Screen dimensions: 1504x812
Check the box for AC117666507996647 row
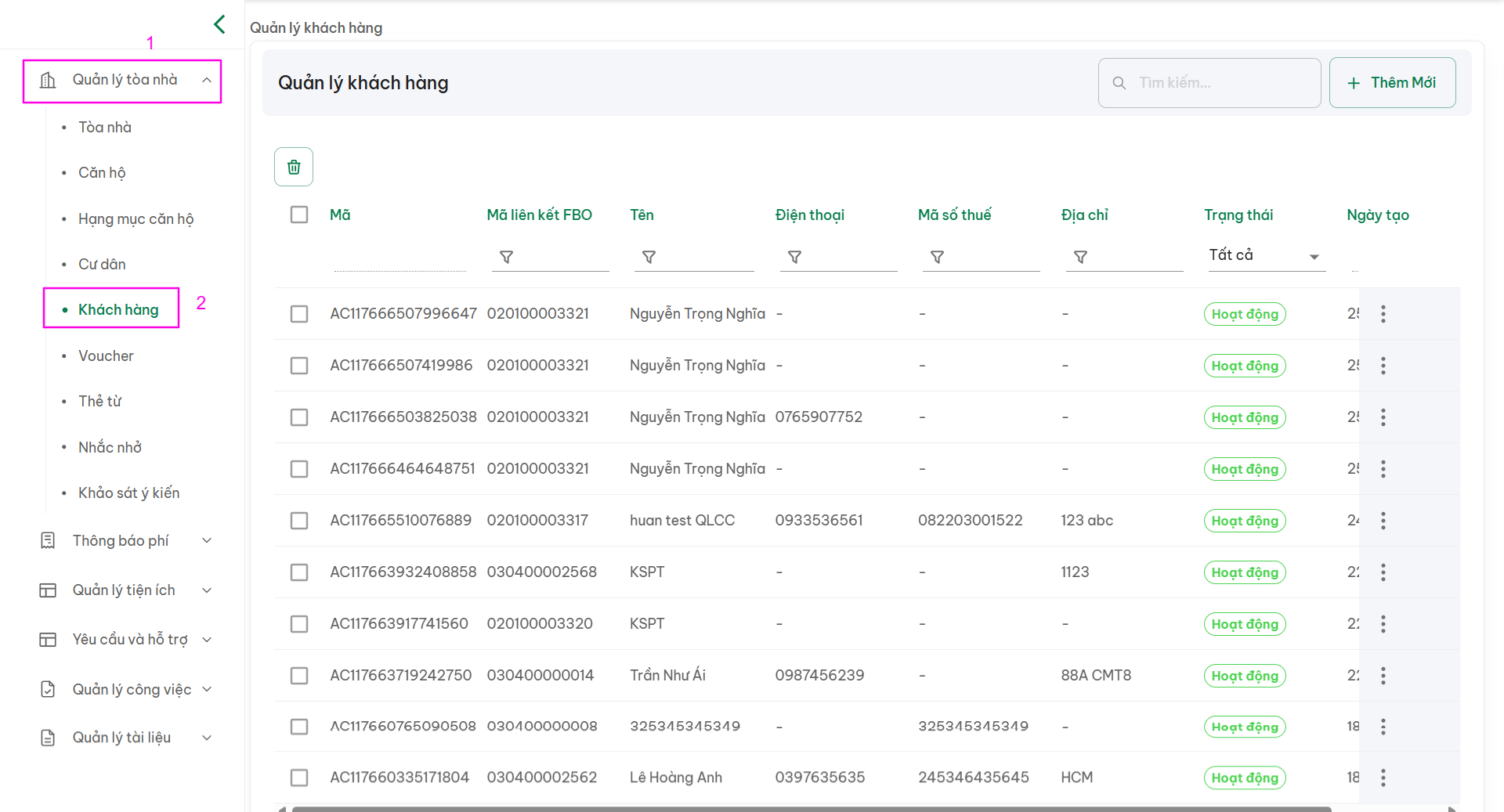[x=299, y=314]
